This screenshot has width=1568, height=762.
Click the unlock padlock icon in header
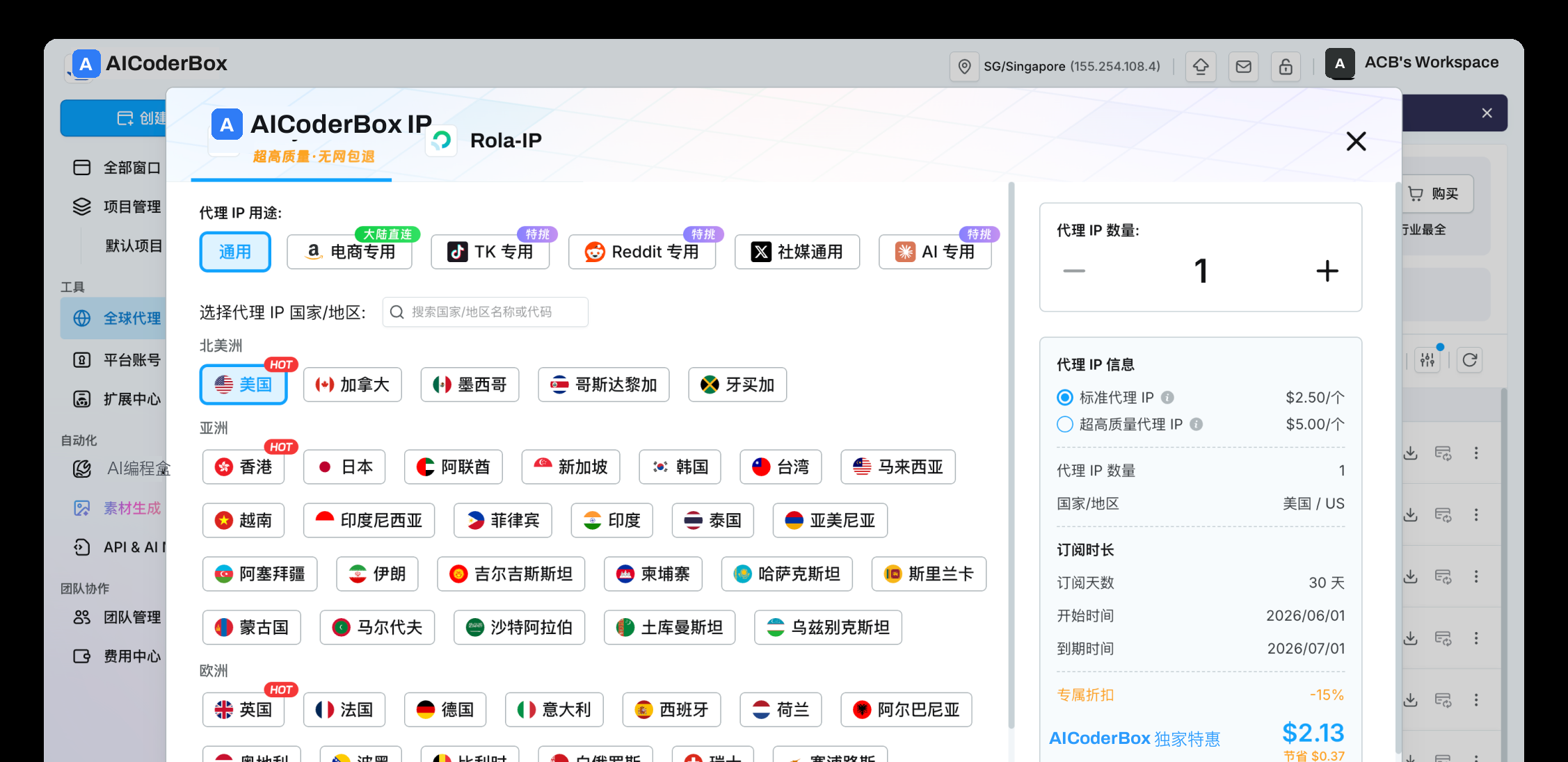click(x=1286, y=67)
